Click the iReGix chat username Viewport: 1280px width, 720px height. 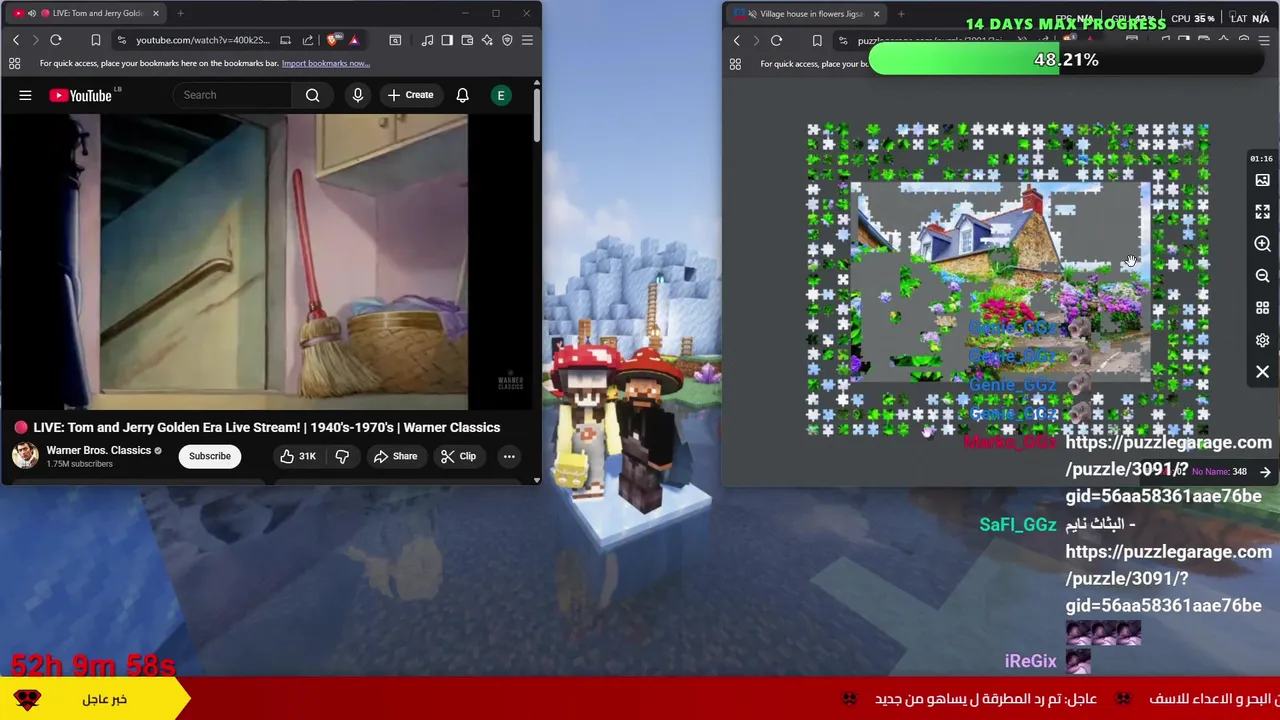pos(1030,661)
